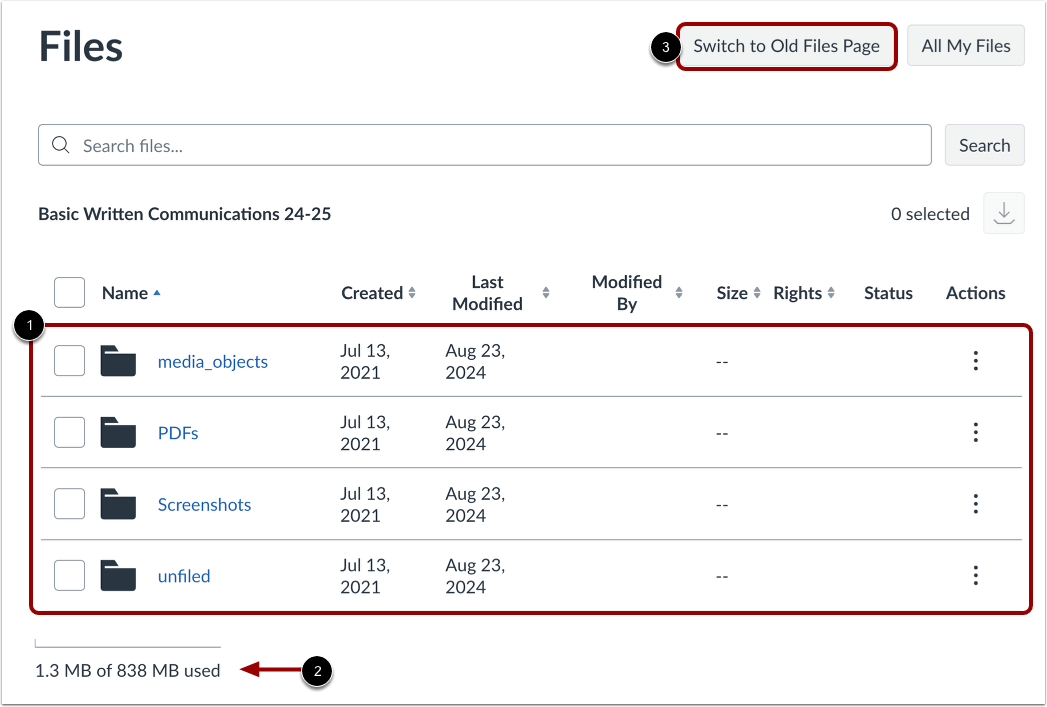Open the media_objects folder icon
1047x707 pixels.
coord(118,361)
